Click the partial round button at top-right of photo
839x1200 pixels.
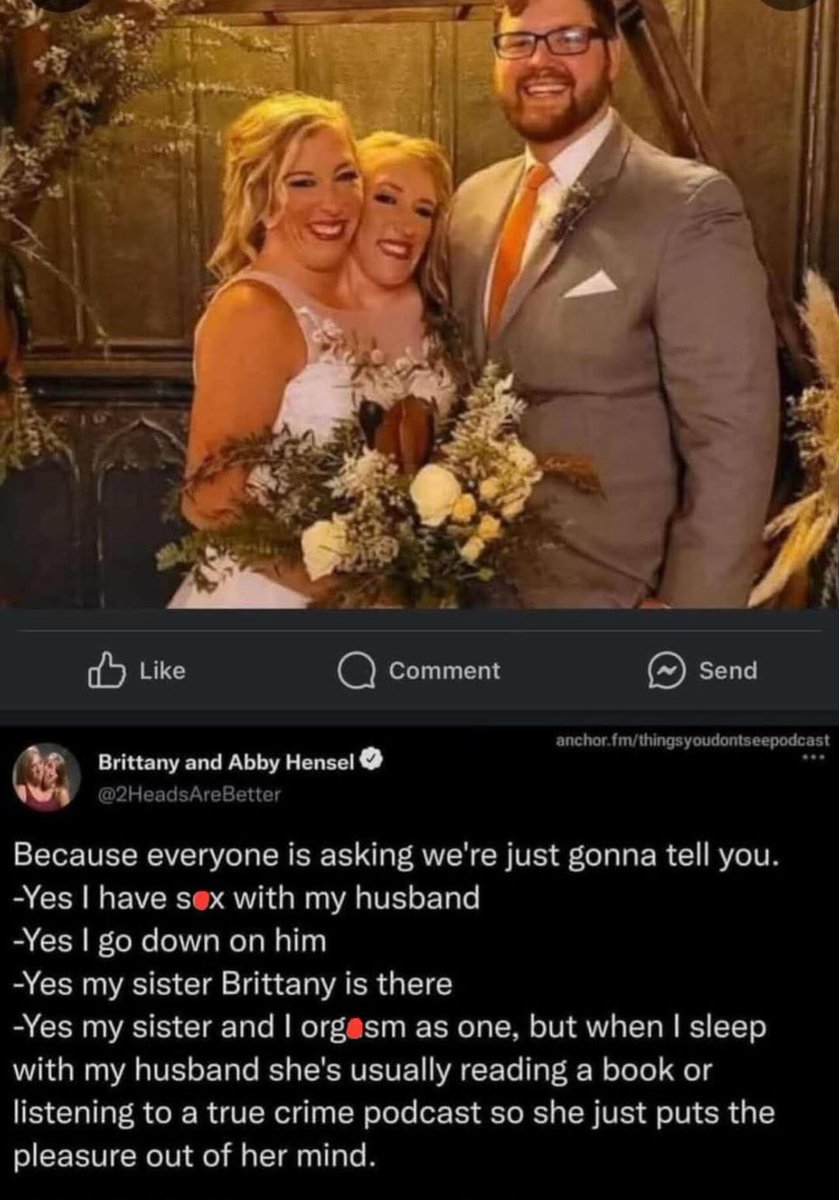(791, 4)
